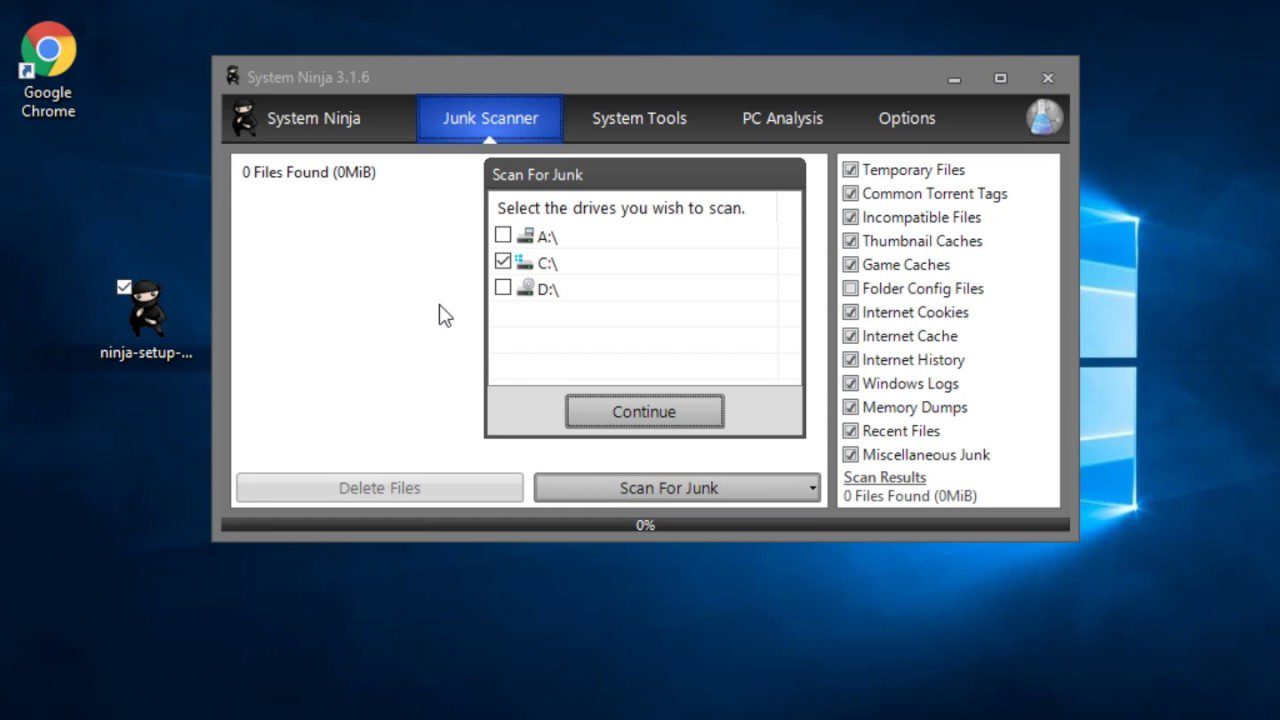Open the Scan For Junk dropdown arrow
Screen dimensions: 1280x720
(x=812, y=488)
